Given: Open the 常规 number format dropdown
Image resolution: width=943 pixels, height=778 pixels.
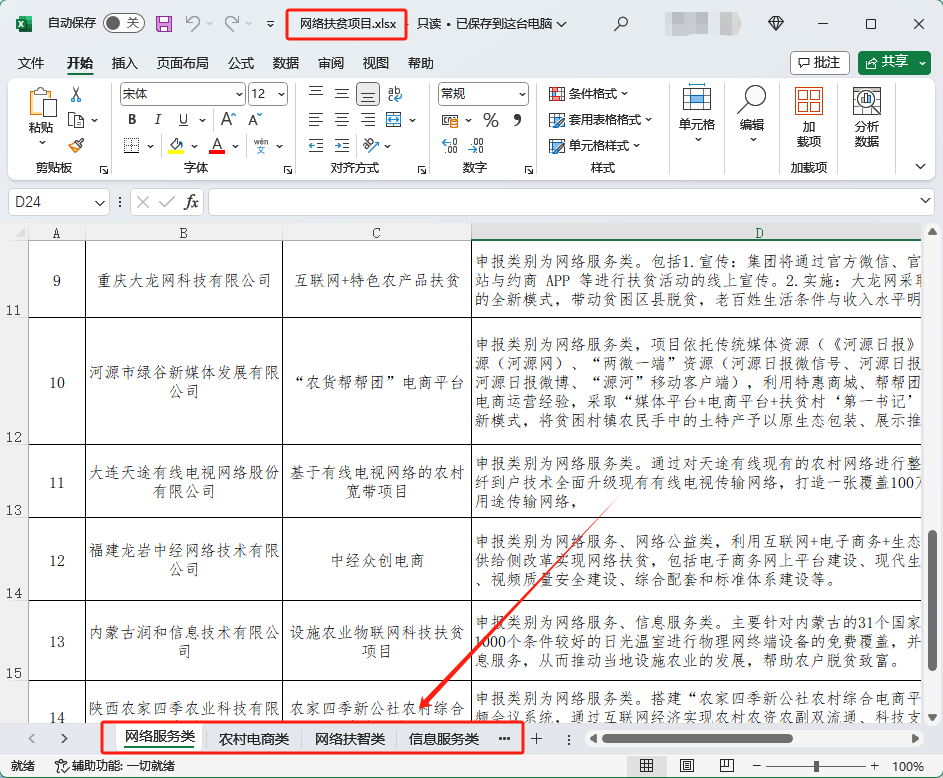Looking at the screenshot, I should [x=482, y=93].
